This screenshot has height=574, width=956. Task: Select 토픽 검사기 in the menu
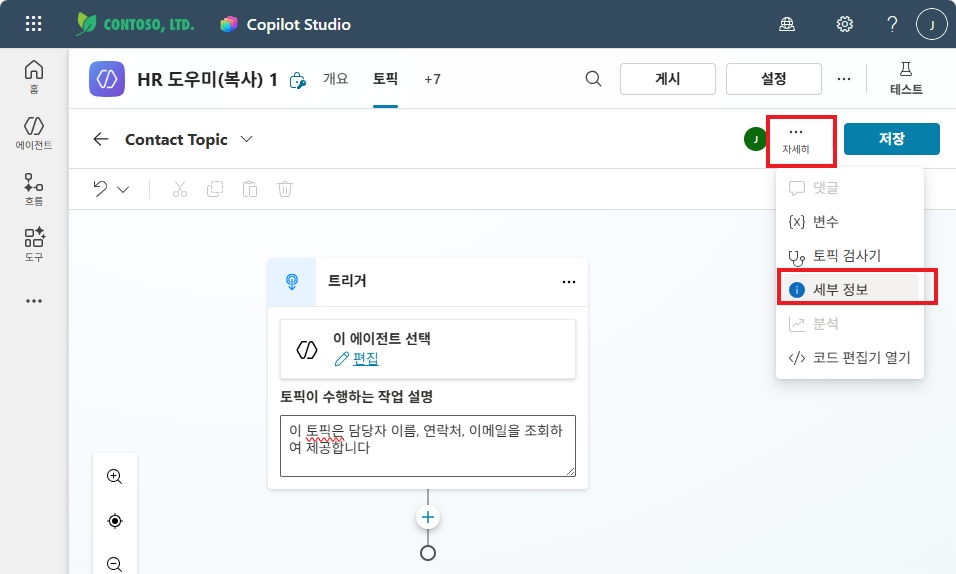pyautogui.click(x=850, y=256)
